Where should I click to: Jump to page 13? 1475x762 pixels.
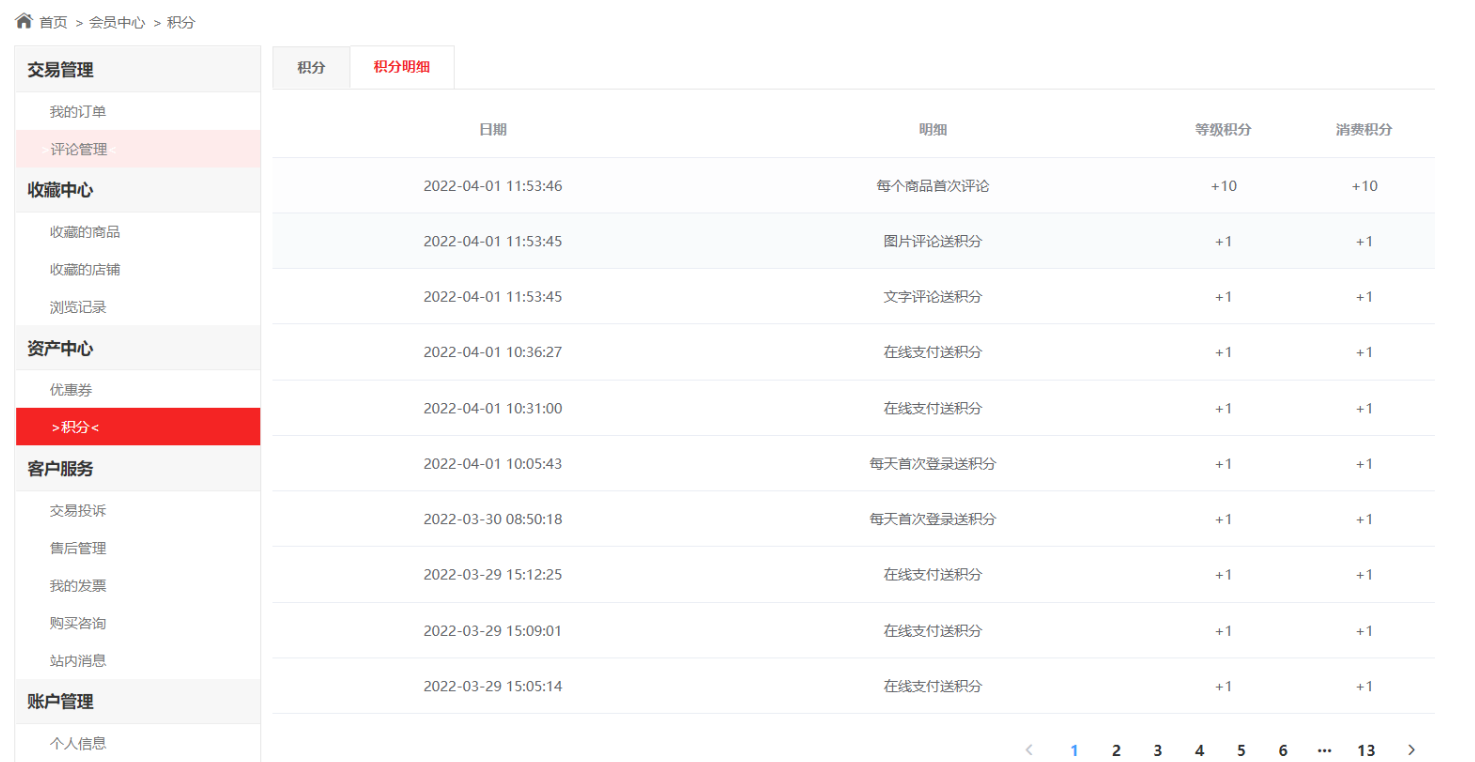click(x=1366, y=750)
